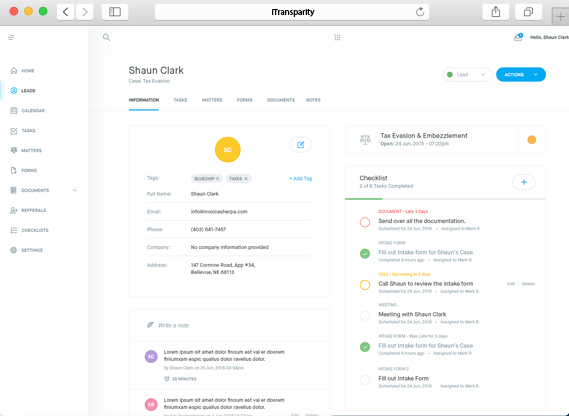The image size is (569, 416).
Task: Show browser tab overview
Action: [x=528, y=12]
